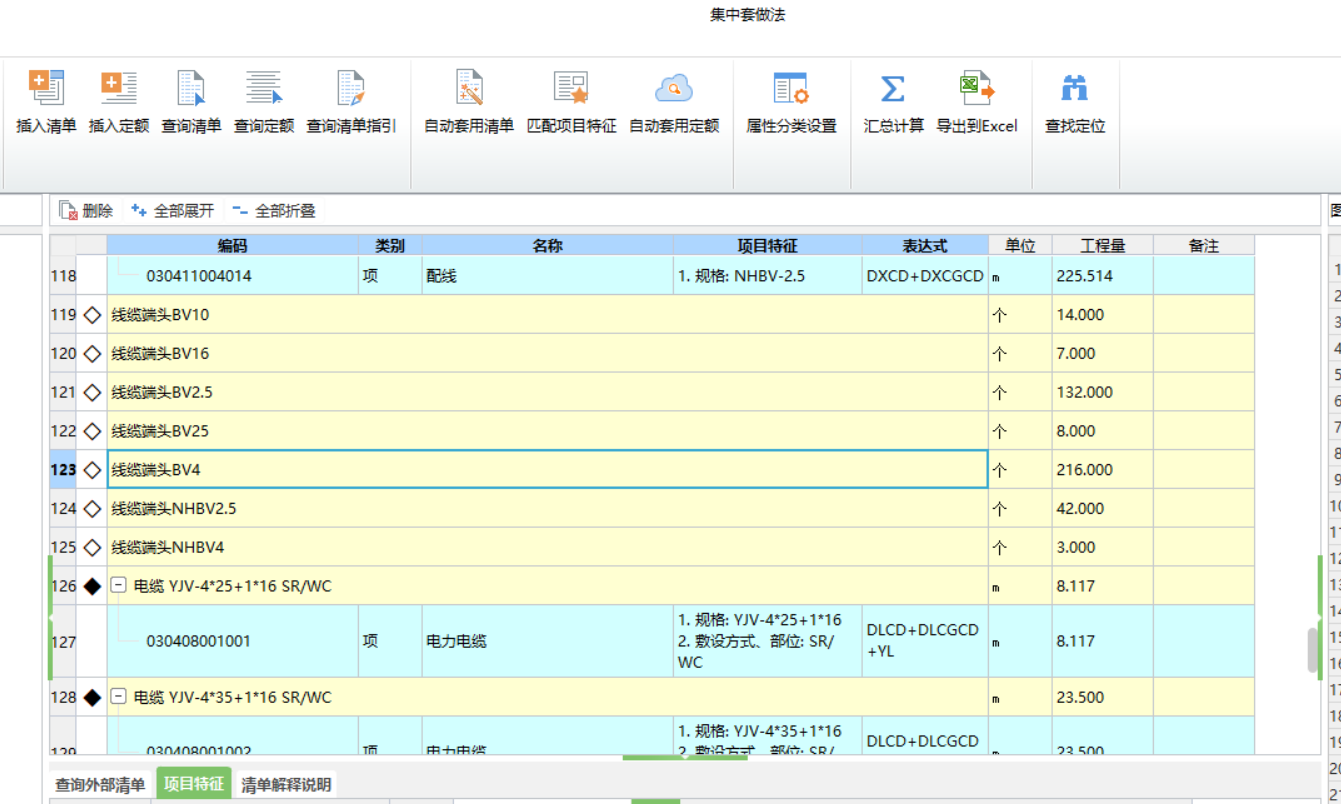The width and height of the screenshot is (1341, 804).
Task: Switch to the 项目特征 tab
Action: (x=194, y=783)
